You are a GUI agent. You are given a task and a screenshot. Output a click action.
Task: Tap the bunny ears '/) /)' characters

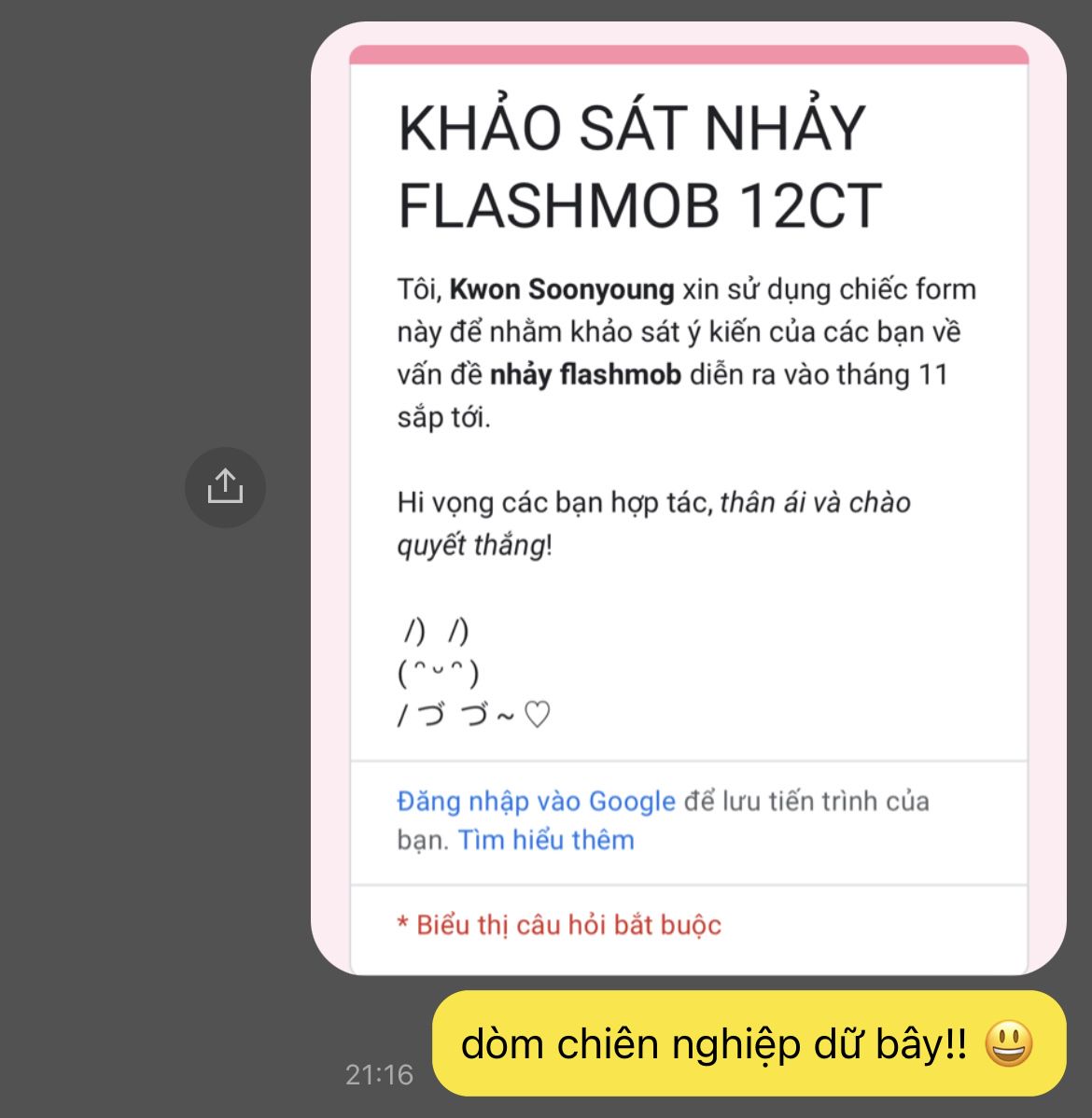pyautogui.click(x=437, y=631)
